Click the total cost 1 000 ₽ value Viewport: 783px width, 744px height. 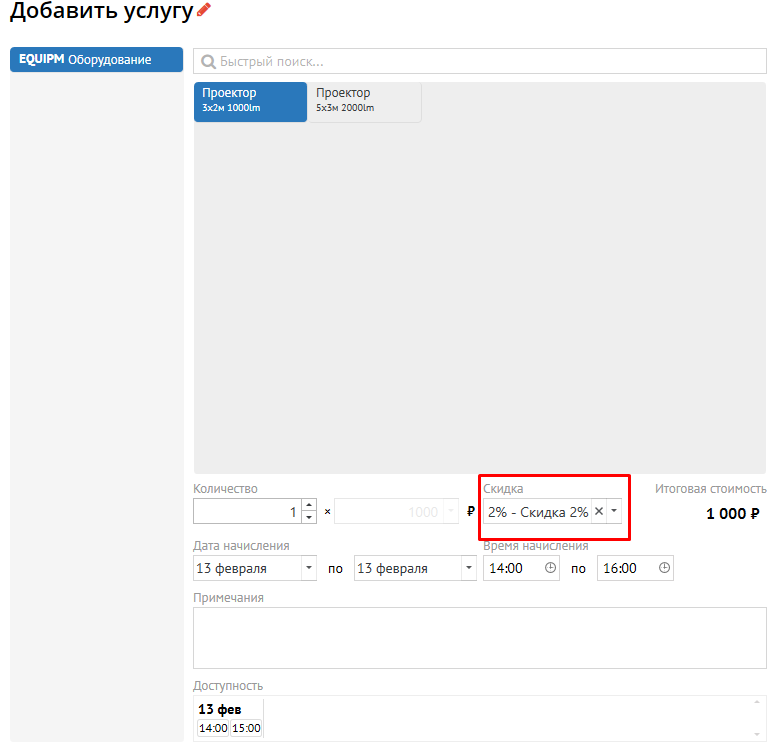pos(733,513)
